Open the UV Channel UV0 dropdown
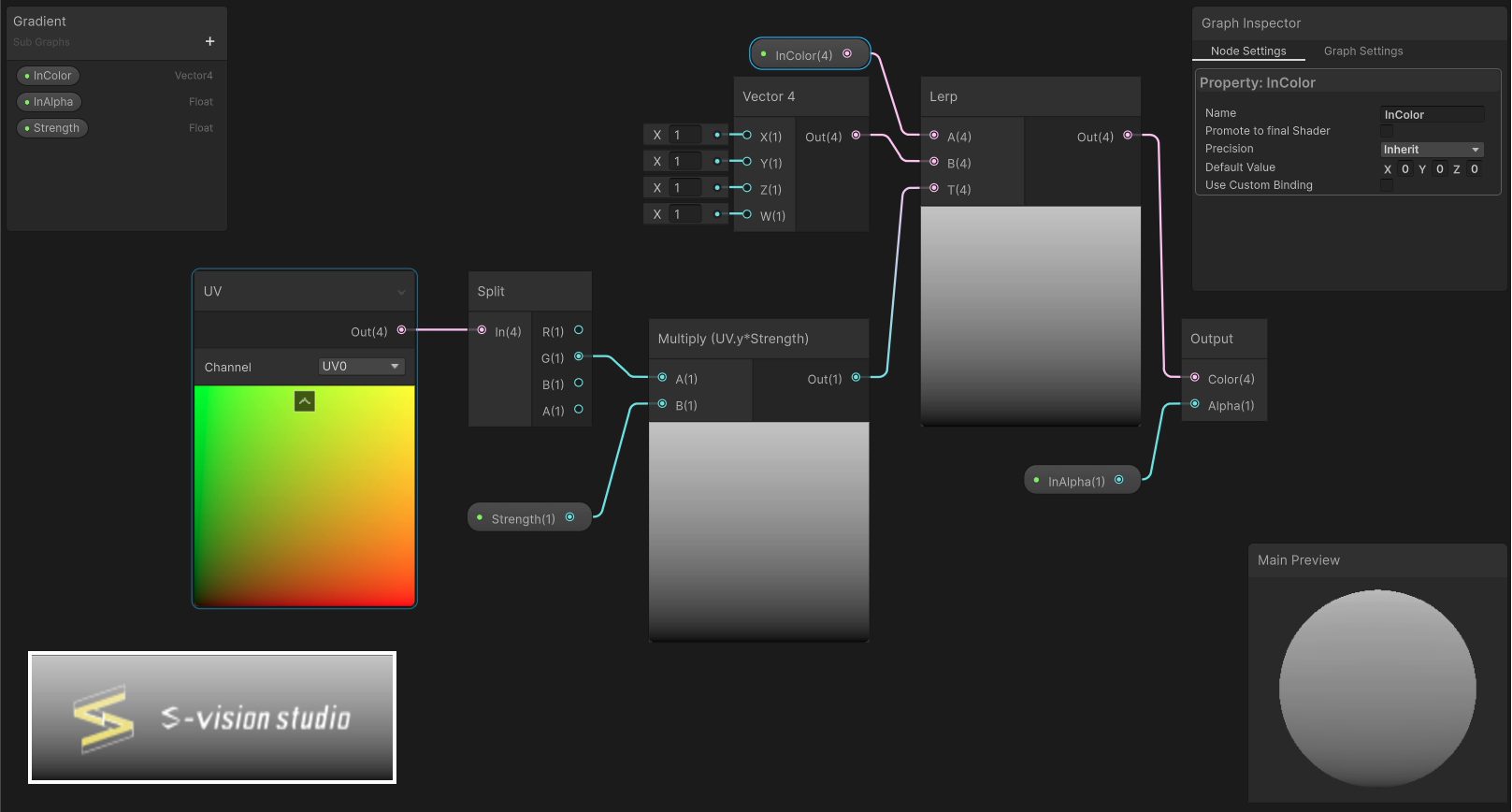Image resolution: width=1512 pixels, height=812 pixels. [361, 367]
